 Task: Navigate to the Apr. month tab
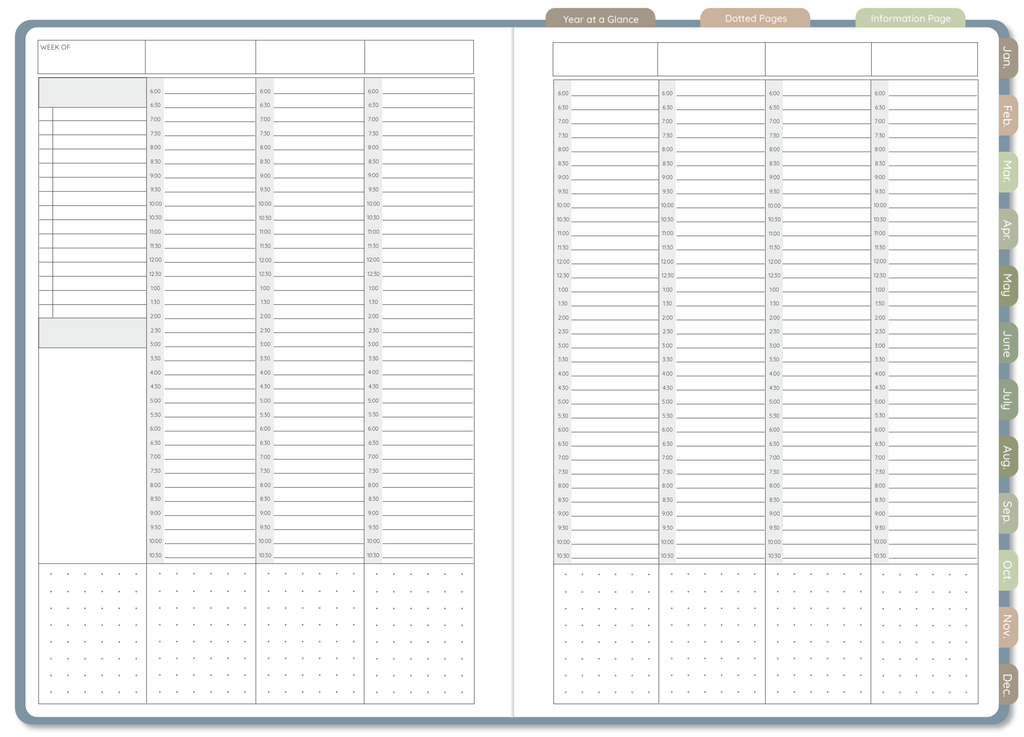tap(1007, 230)
